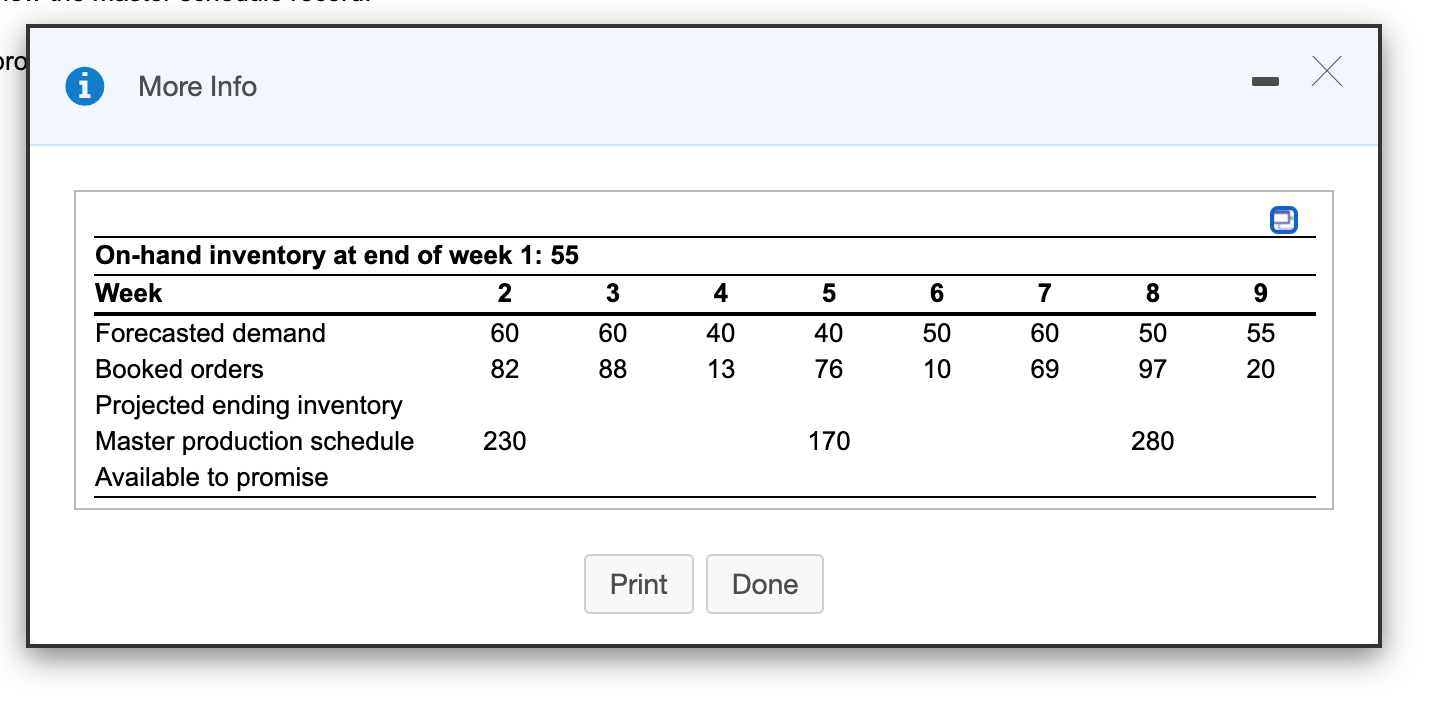
Task: Select the Booked orders row label
Action: coord(179,369)
